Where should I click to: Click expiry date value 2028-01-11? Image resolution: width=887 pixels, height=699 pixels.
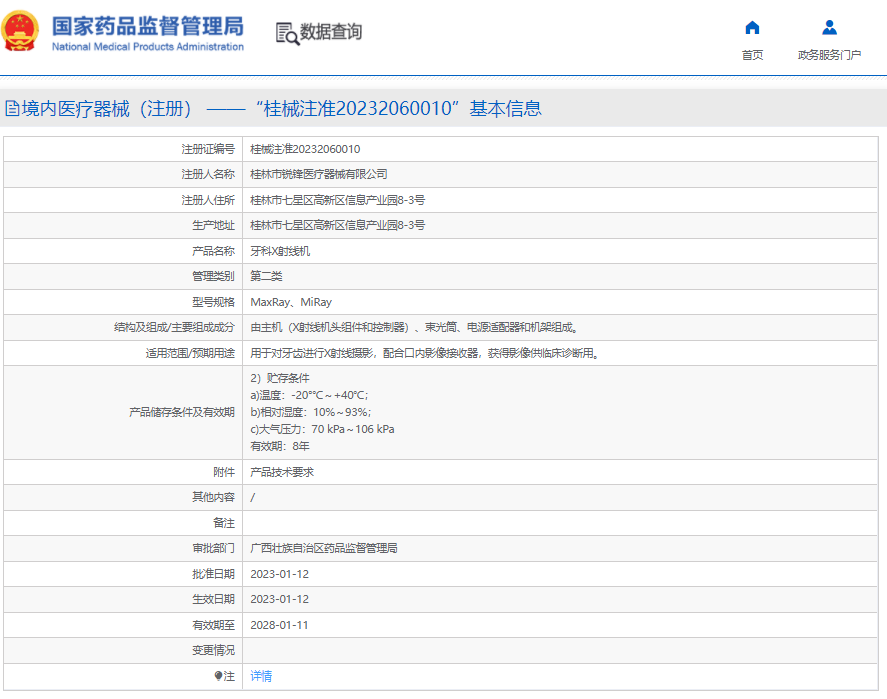[279, 625]
